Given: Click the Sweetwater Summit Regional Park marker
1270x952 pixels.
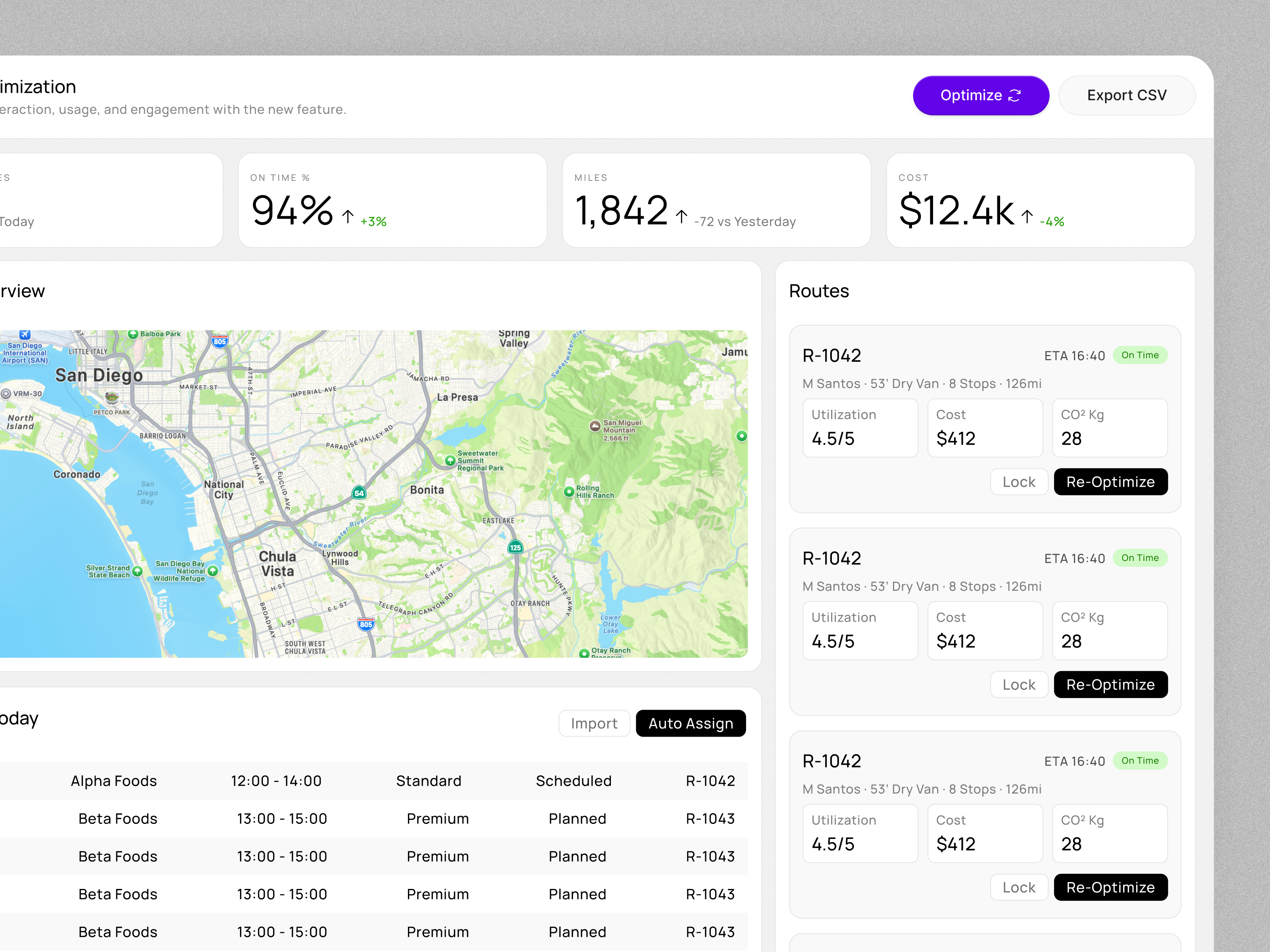Looking at the screenshot, I should click(451, 460).
